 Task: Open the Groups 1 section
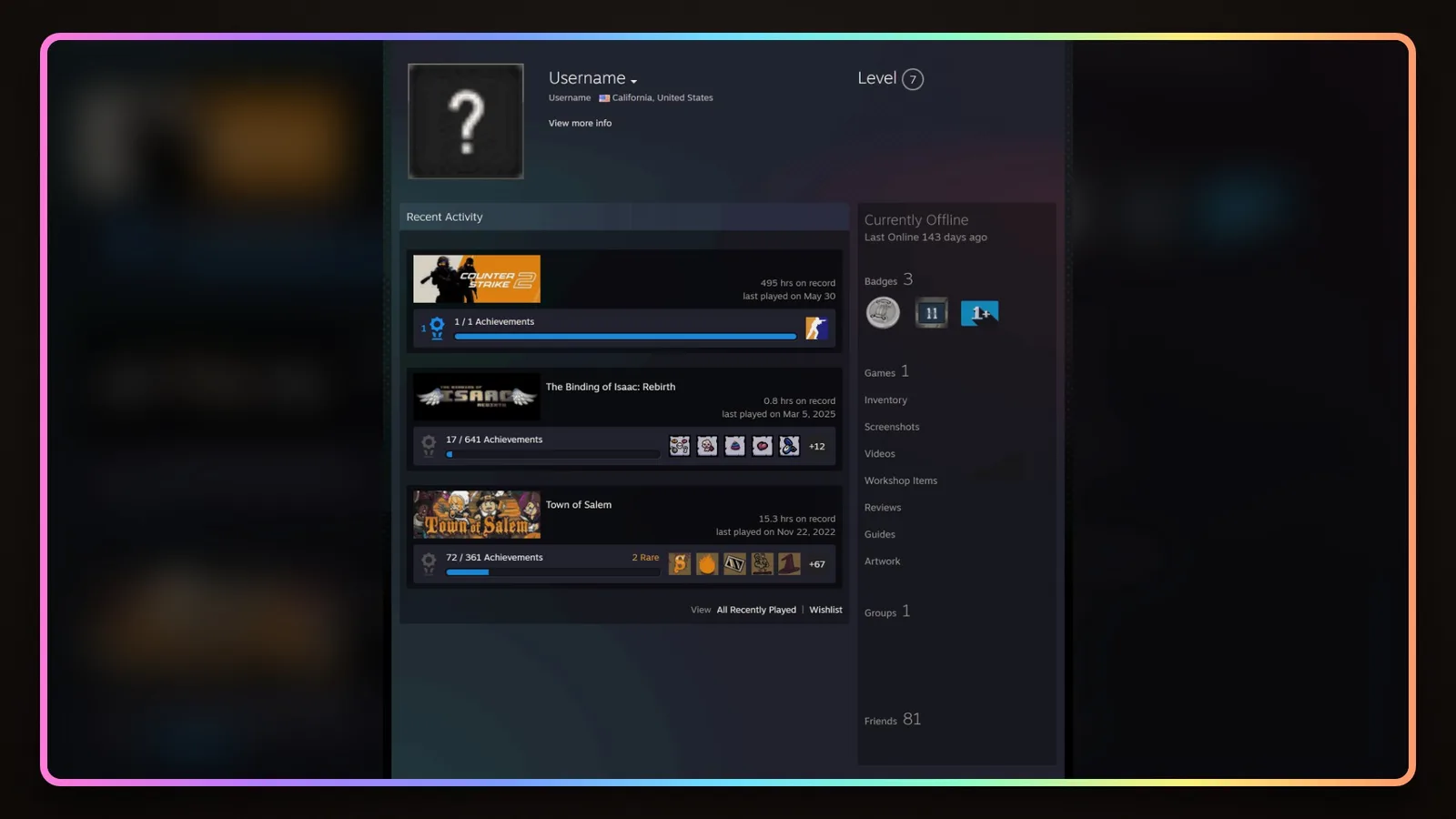pos(887,612)
